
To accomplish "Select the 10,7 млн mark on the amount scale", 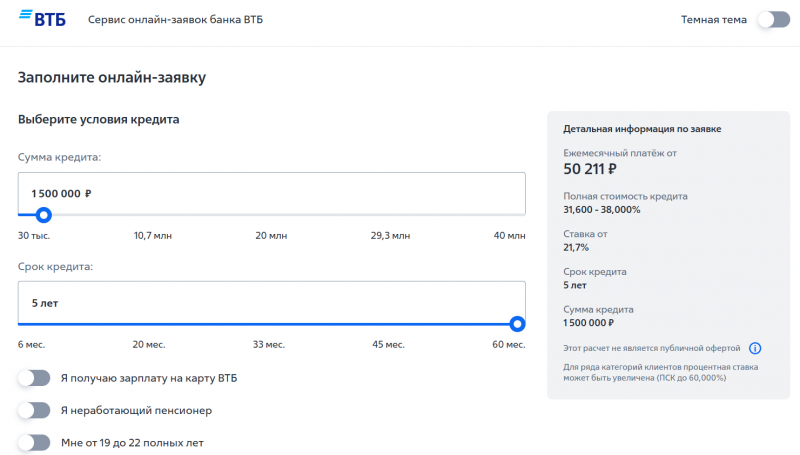I will click(x=153, y=236).
